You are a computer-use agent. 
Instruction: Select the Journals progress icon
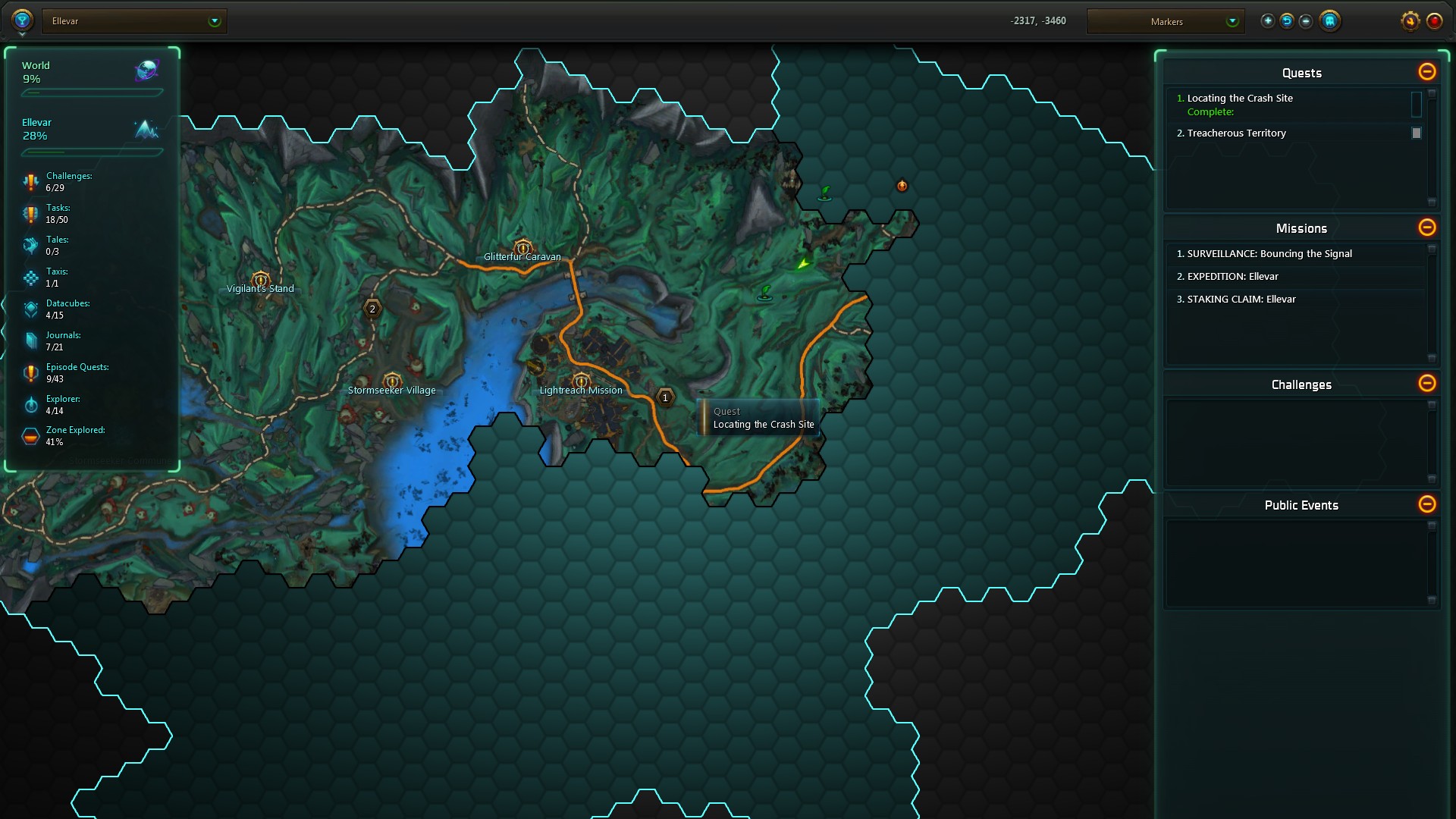tap(30, 341)
